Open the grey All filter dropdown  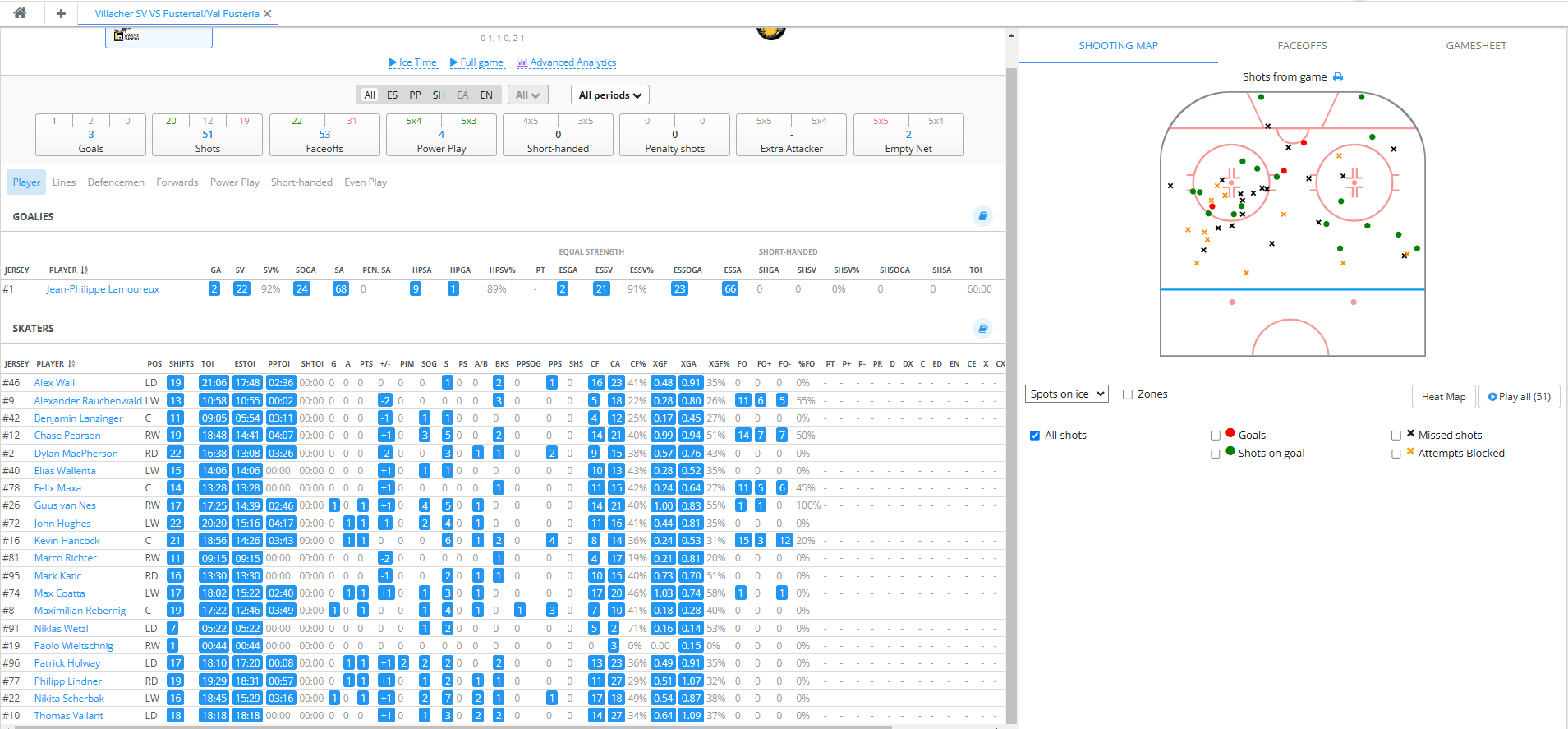[527, 95]
